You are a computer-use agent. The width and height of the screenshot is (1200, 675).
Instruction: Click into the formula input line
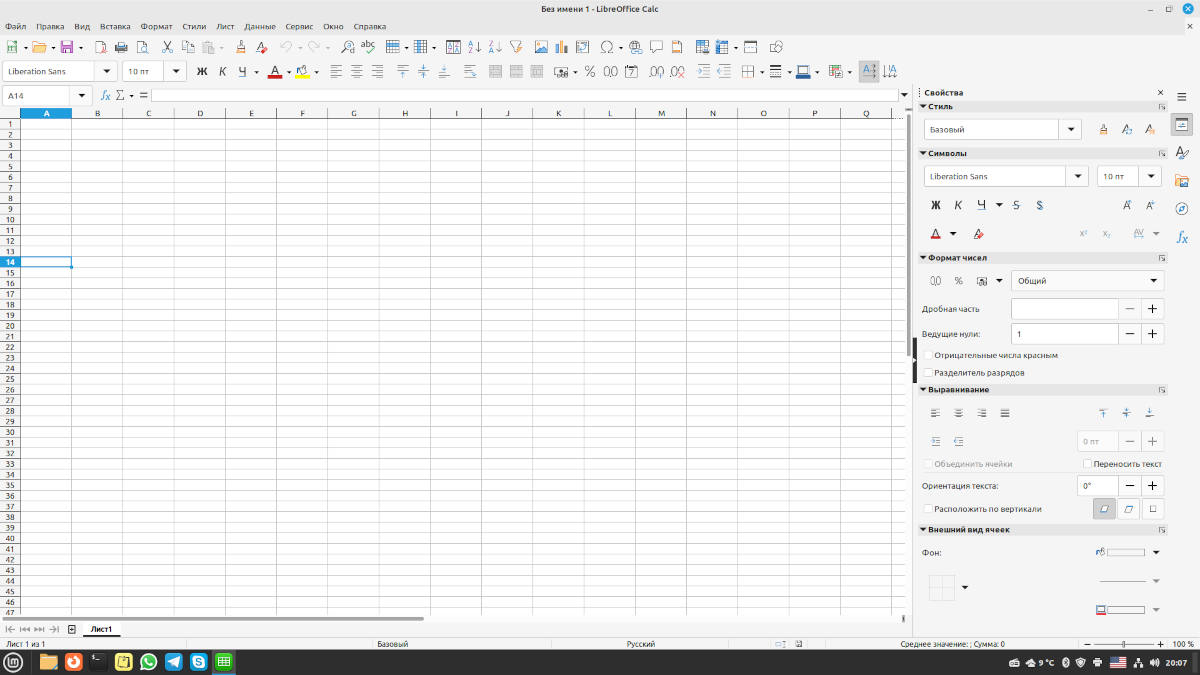click(x=524, y=96)
